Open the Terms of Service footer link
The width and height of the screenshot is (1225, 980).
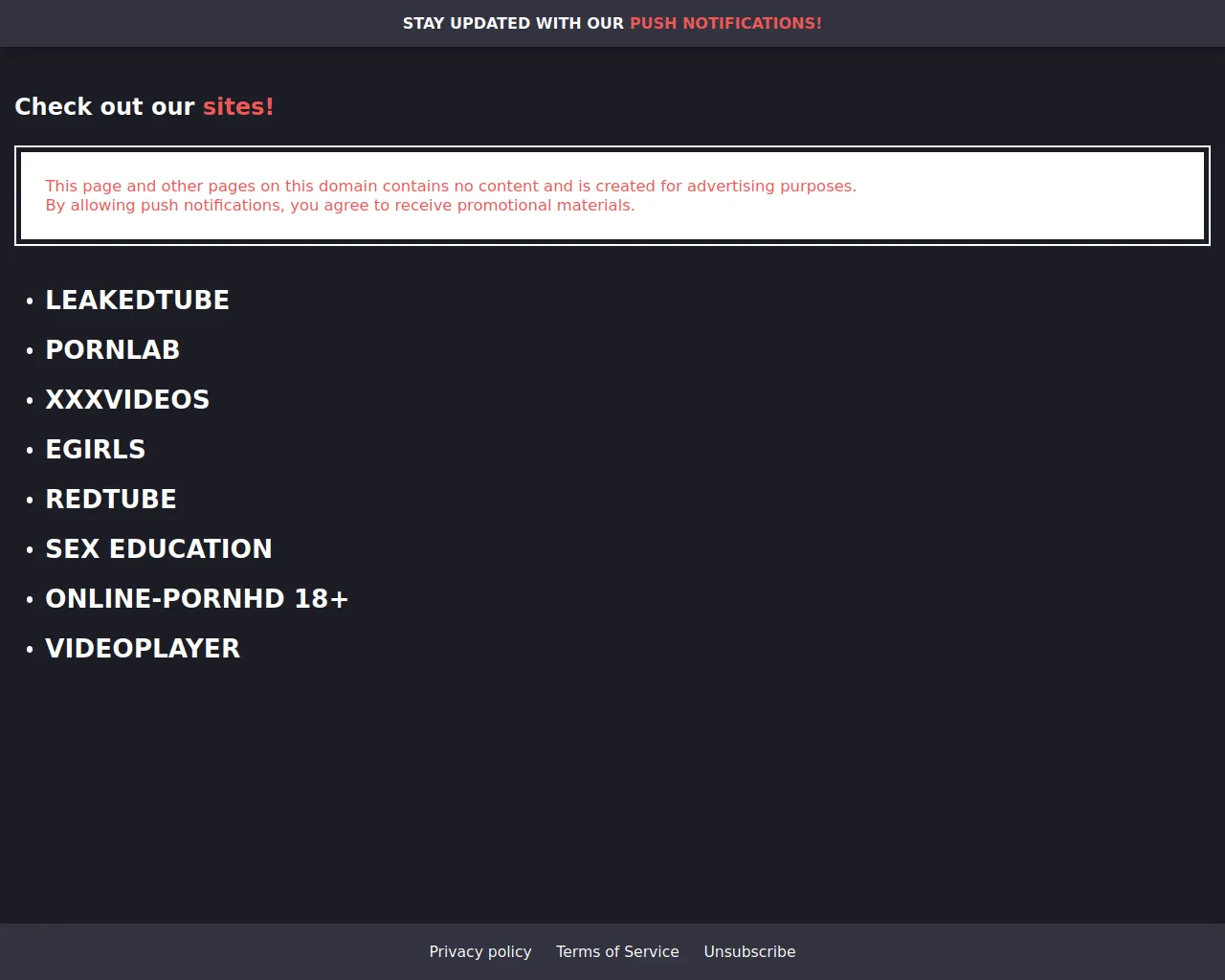617,951
